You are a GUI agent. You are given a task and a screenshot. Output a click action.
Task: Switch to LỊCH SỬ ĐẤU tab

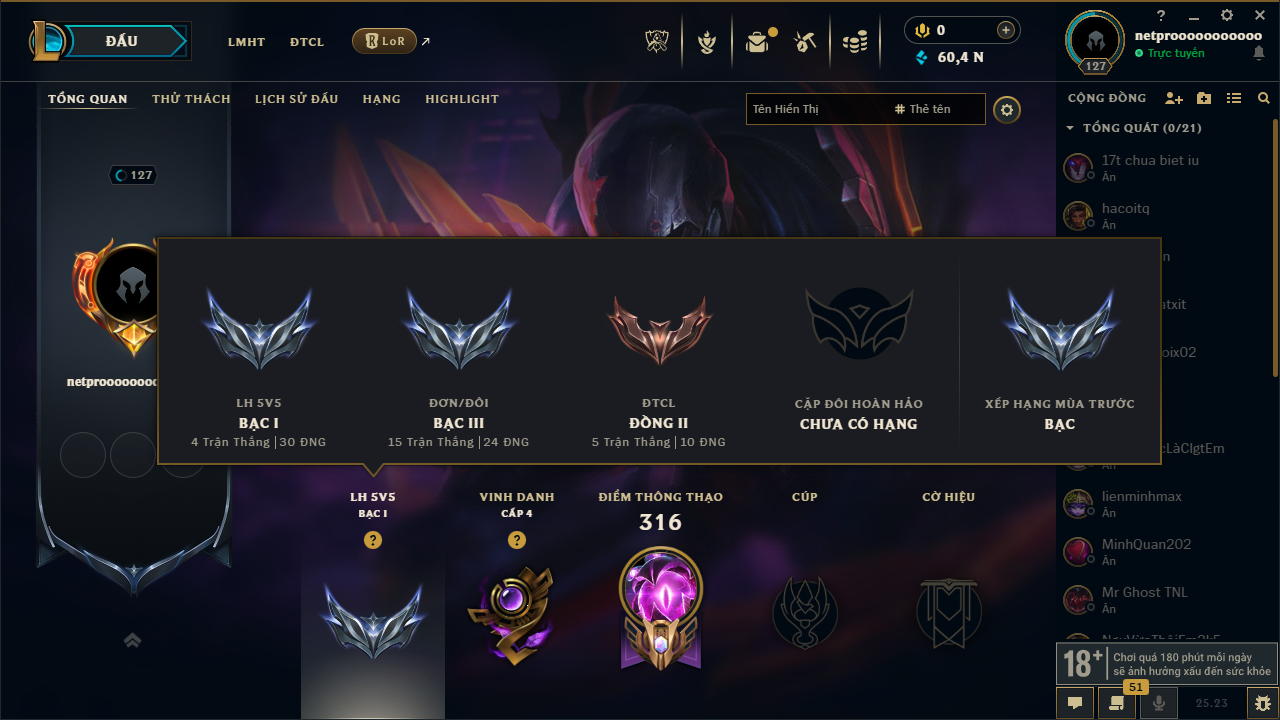click(296, 99)
